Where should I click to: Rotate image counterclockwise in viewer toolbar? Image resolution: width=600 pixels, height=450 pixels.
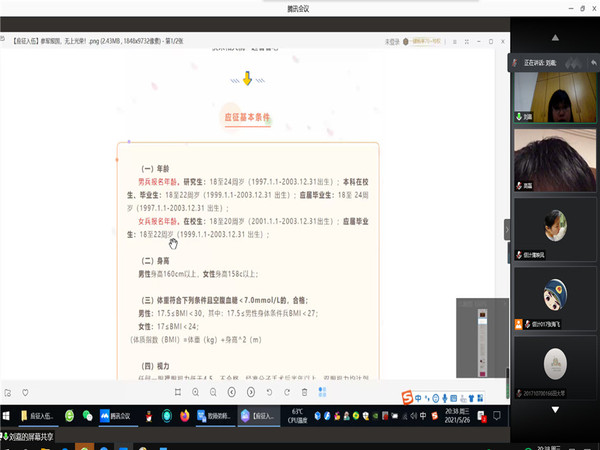tap(269, 392)
